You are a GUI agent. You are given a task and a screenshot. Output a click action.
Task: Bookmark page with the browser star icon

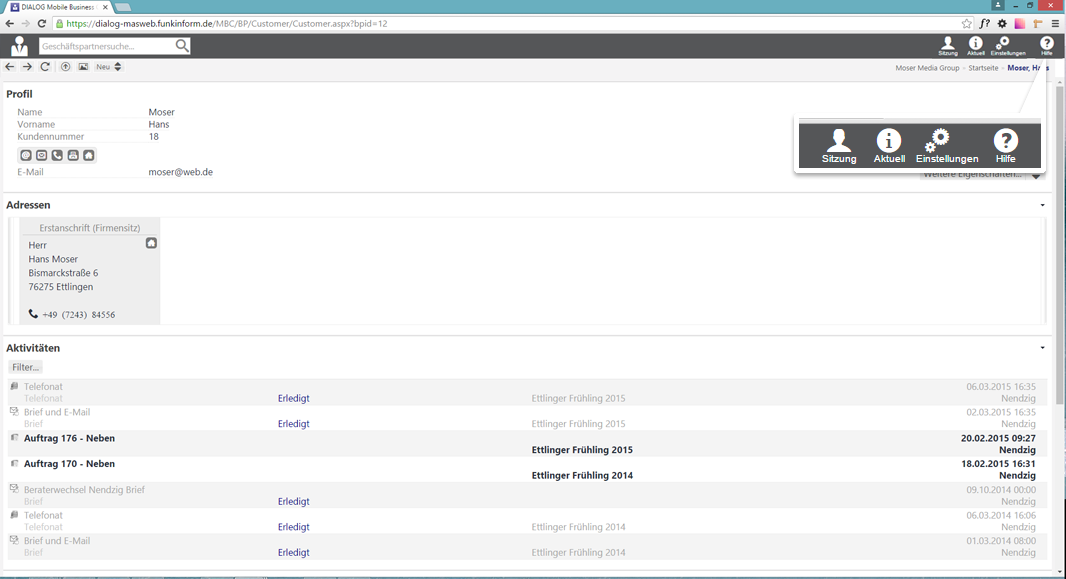(x=967, y=23)
